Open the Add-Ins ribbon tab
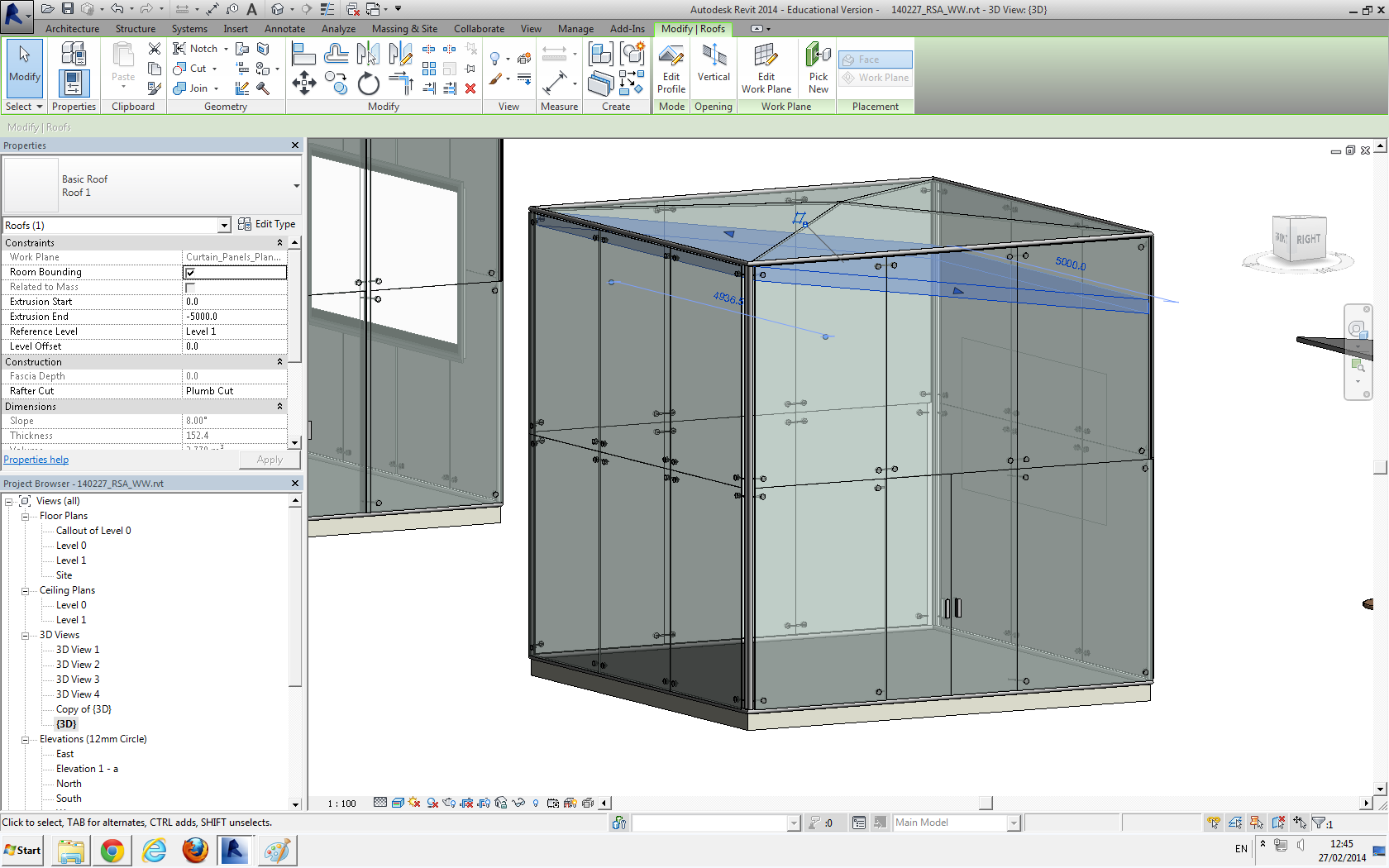This screenshot has height=868, width=1389. click(628, 29)
